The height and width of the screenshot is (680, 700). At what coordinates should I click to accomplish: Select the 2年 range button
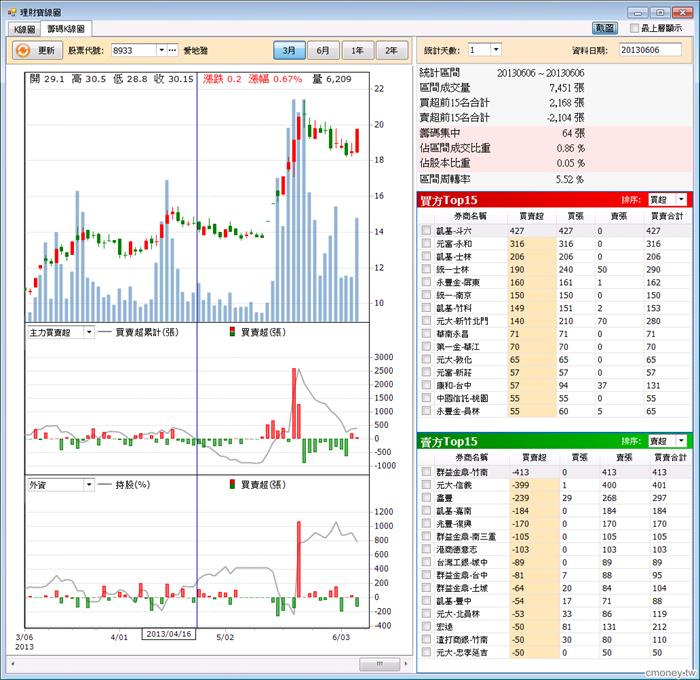tap(392, 50)
